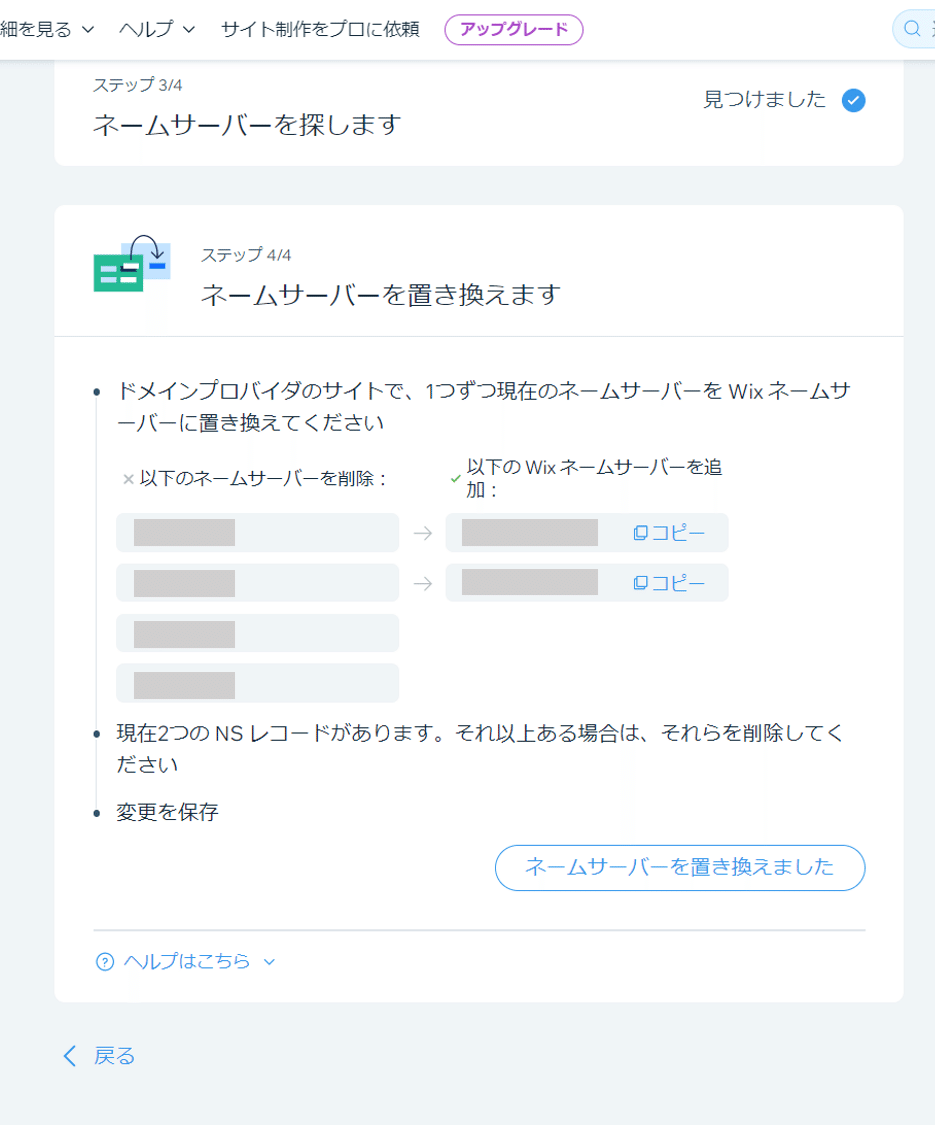Click the search magnifier icon
This screenshot has width=935, height=1125.
(x=912, y=29)
